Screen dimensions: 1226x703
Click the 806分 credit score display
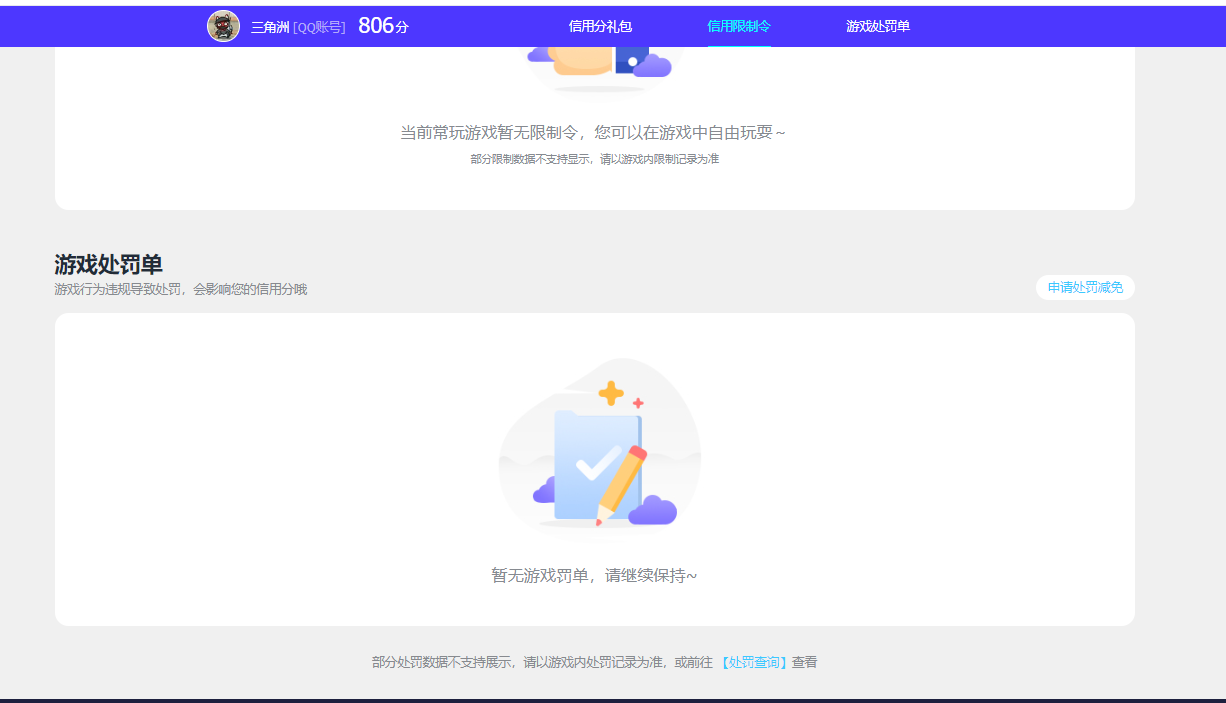[x=385, y=25]
